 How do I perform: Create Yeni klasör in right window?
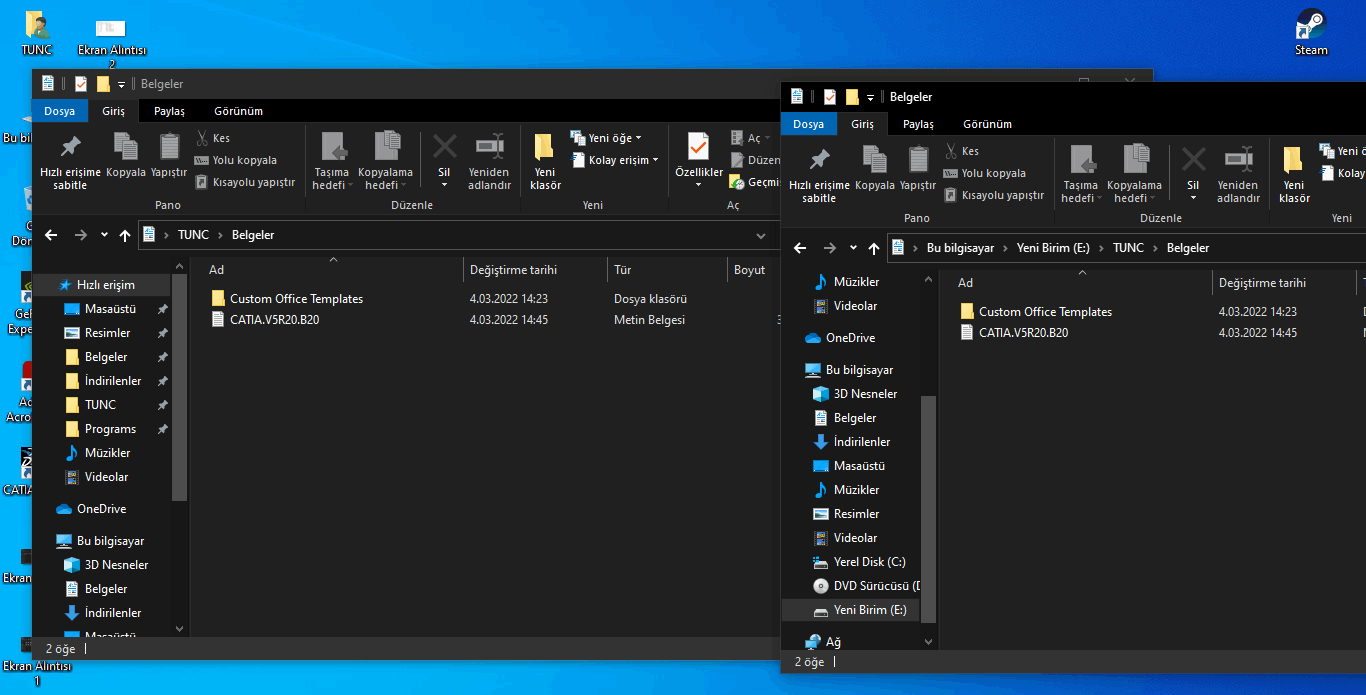tap(1294, 174)
